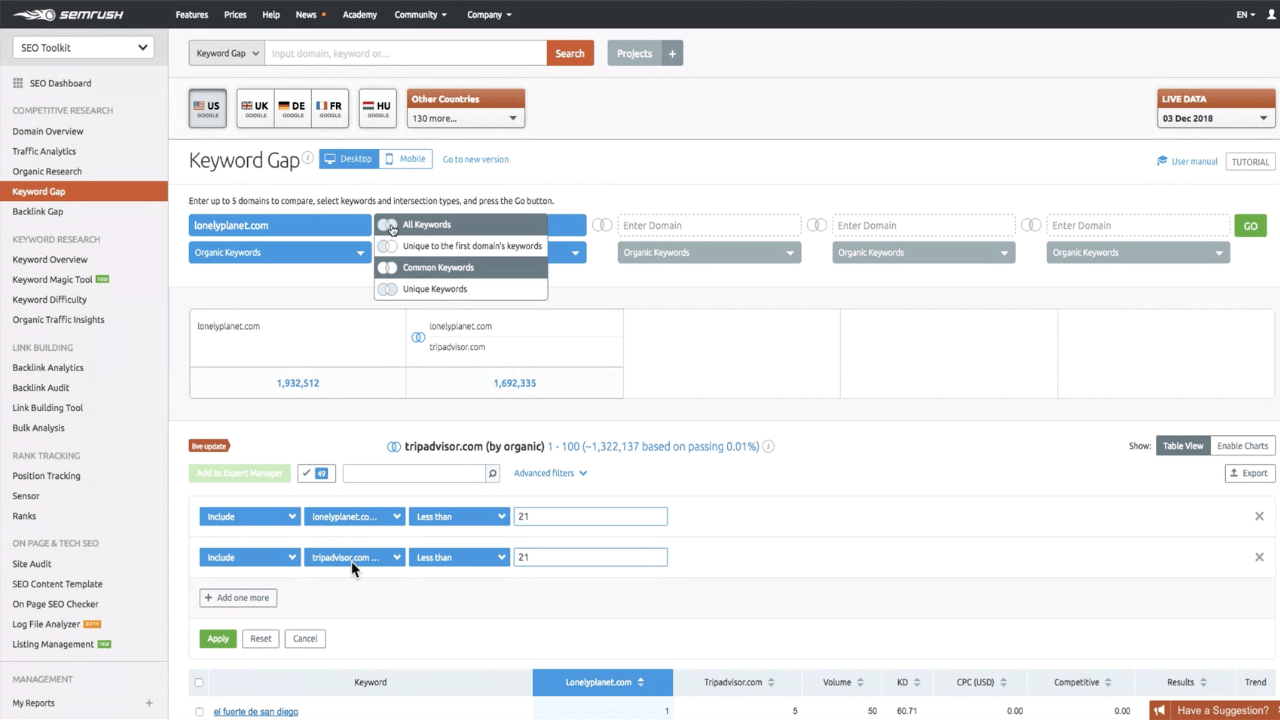Click the green GO button
The height and width of the screenshot is (720, 1280).
(1250, 226)
